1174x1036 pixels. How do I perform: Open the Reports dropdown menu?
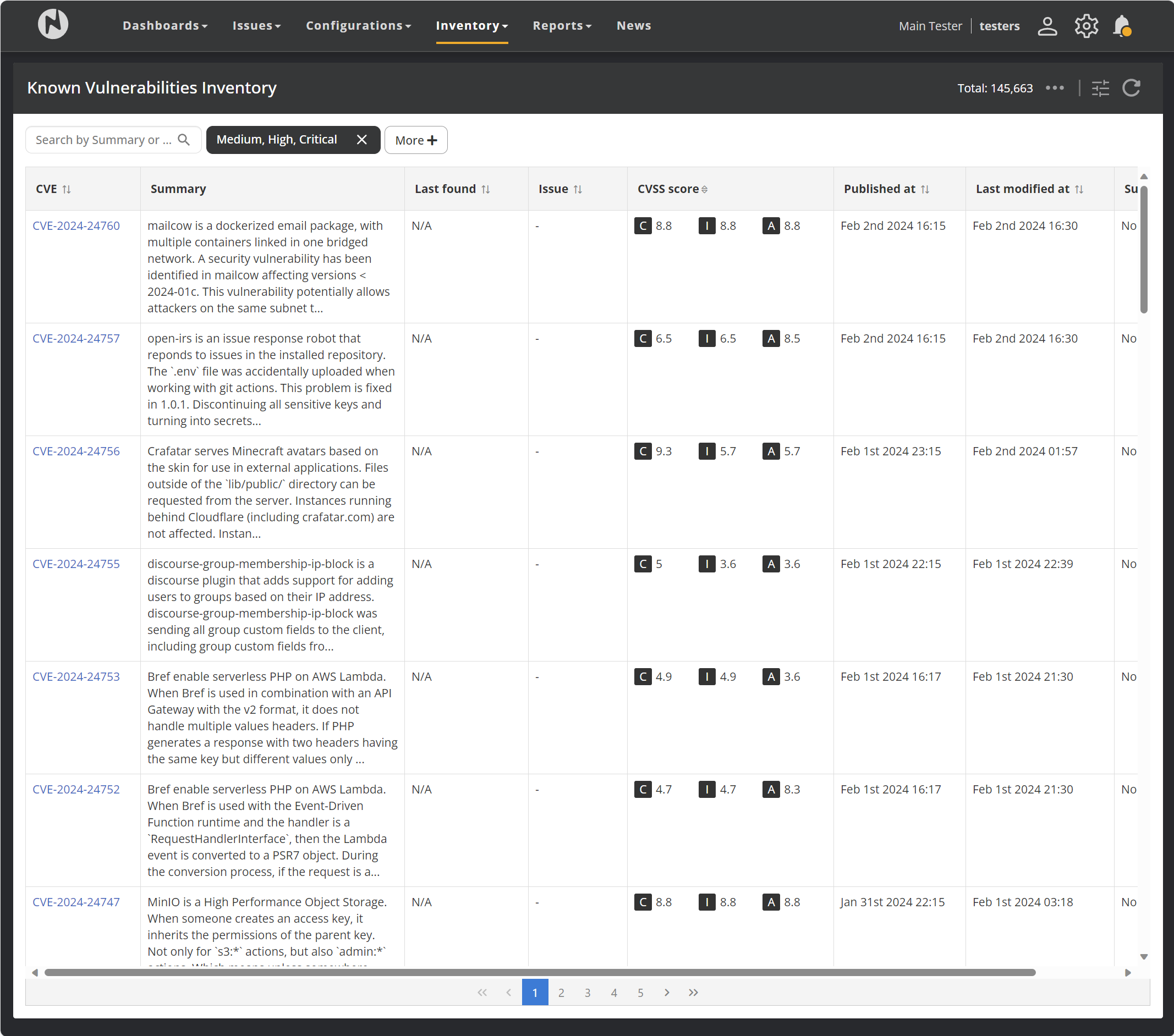click(x=561, y=26)
